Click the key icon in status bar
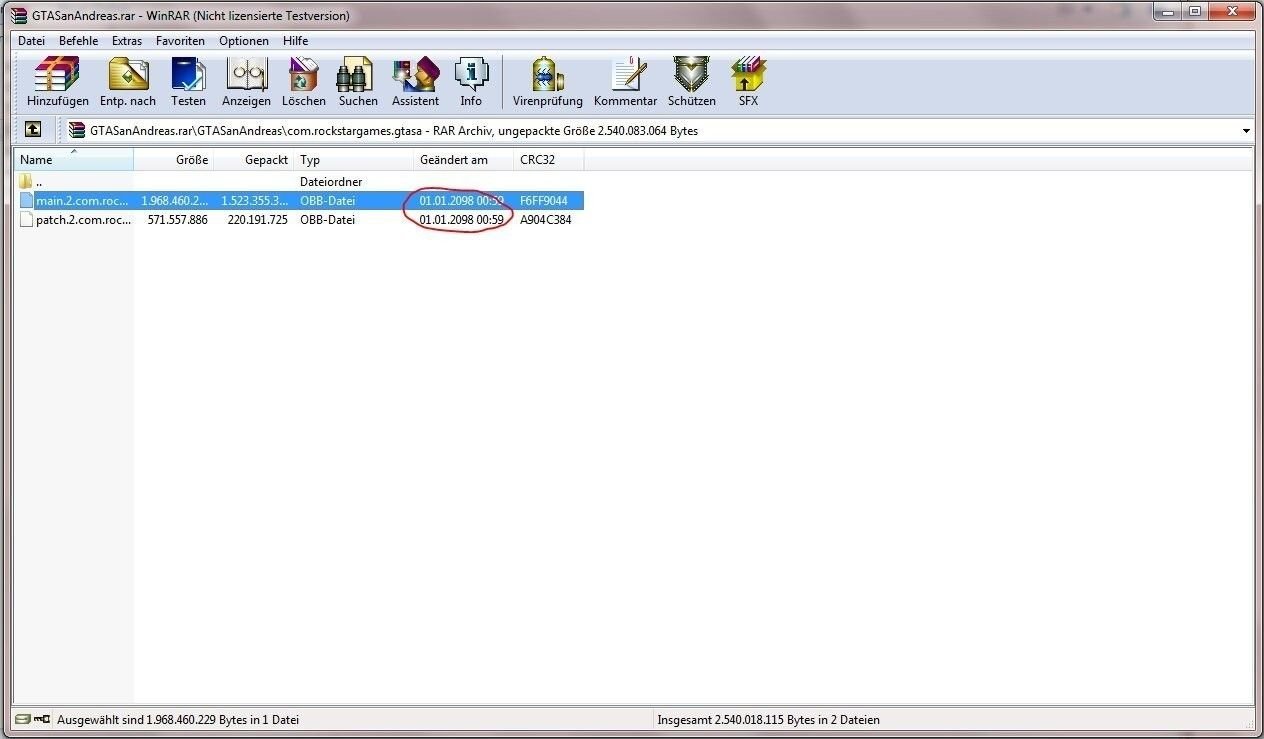1264x739 pixels. 42,719
